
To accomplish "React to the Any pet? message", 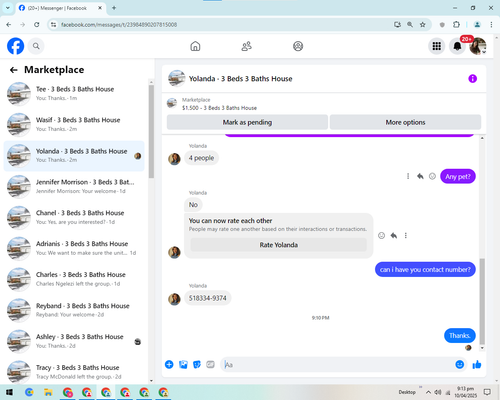I will pos(432,176).
